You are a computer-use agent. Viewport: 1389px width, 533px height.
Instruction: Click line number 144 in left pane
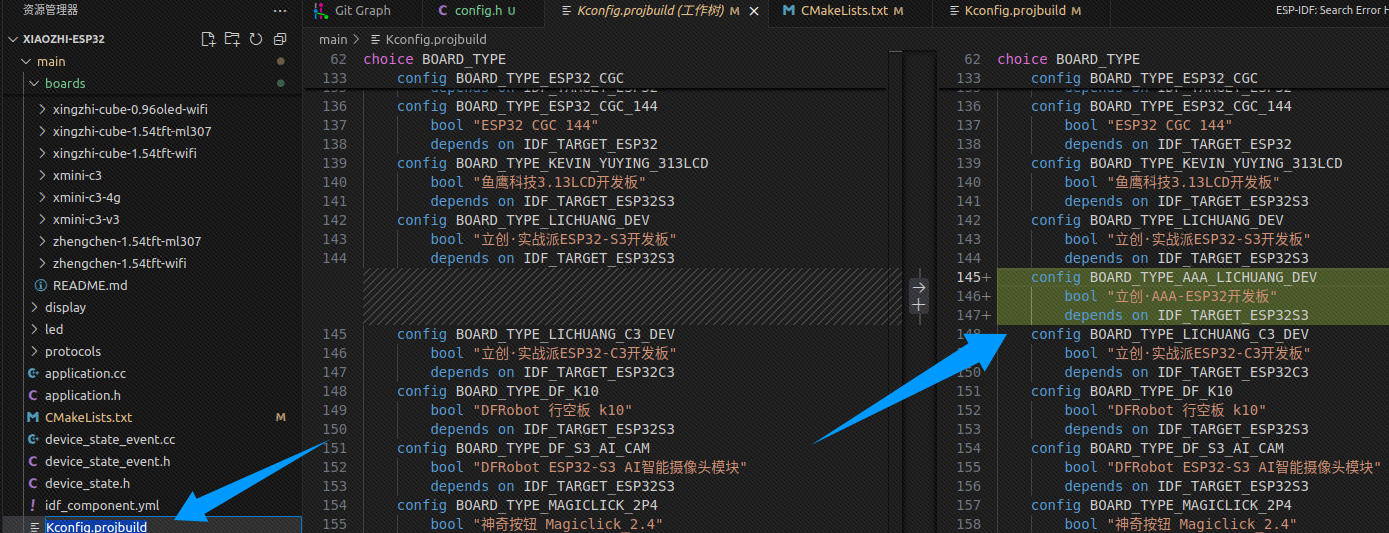(x=335, y=258)
